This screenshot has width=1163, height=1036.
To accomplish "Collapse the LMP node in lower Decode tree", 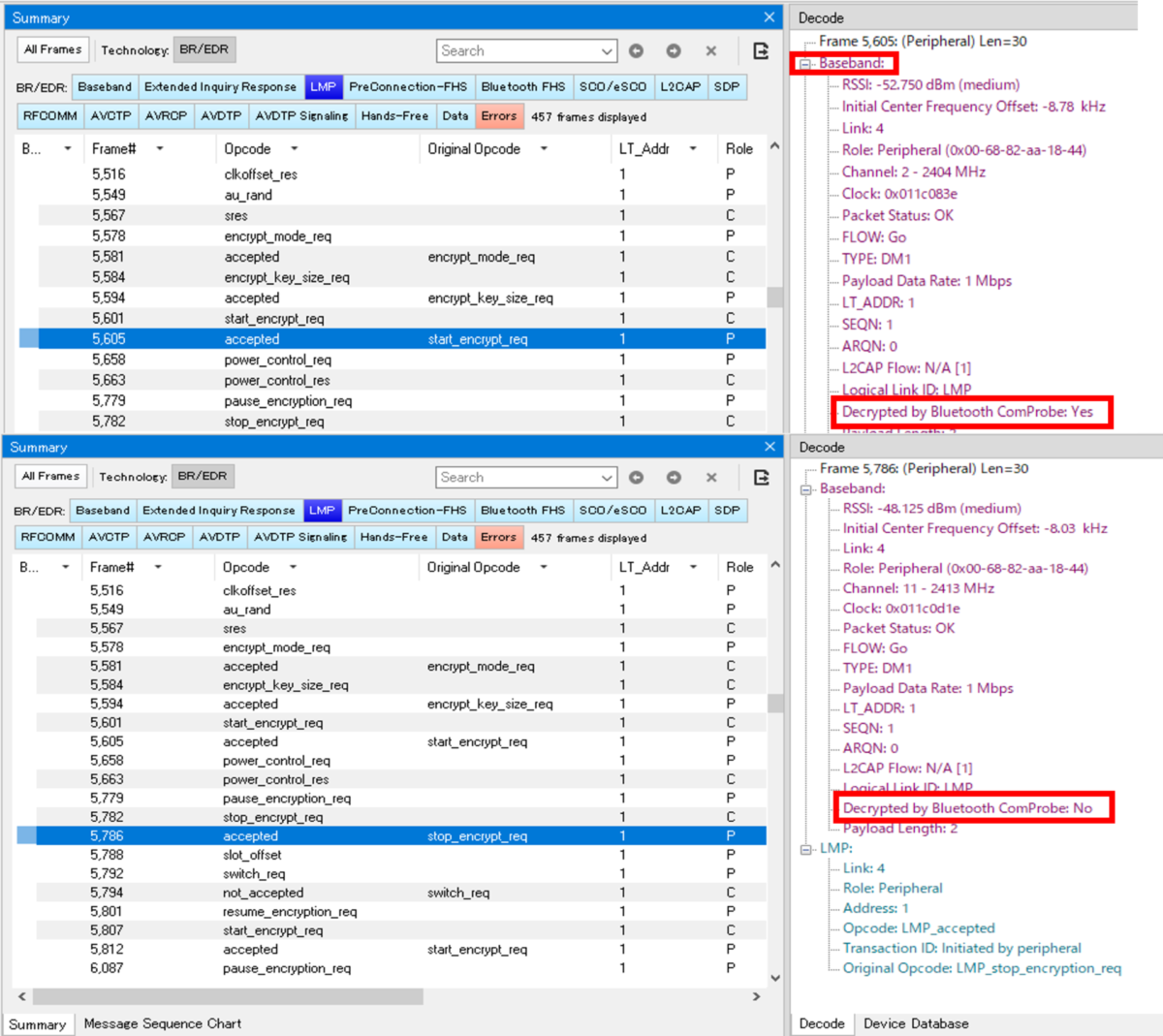I will pyautogui.click(x=806, y=849).
